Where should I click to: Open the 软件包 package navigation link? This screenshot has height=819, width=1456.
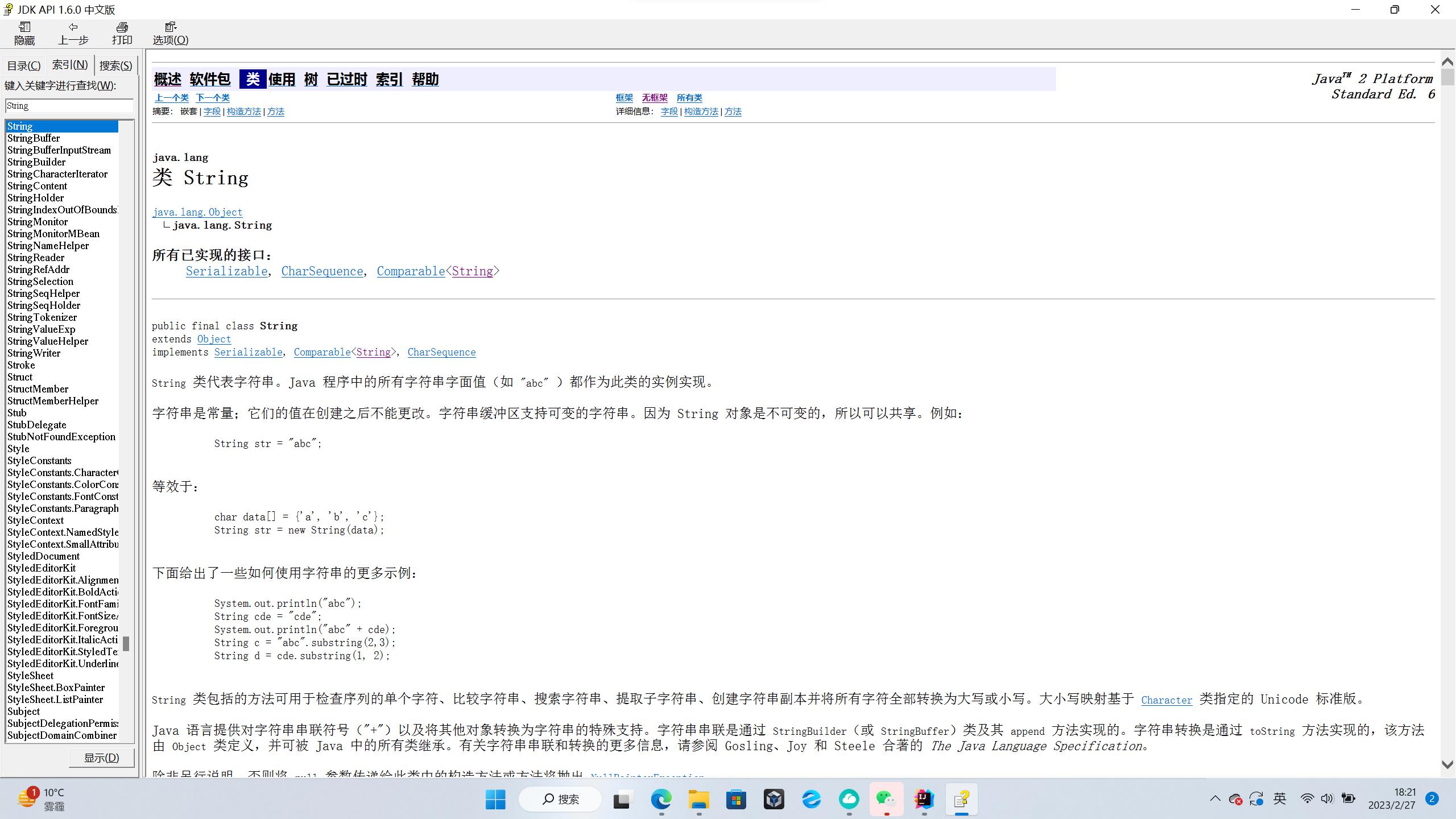pos(210,79)
